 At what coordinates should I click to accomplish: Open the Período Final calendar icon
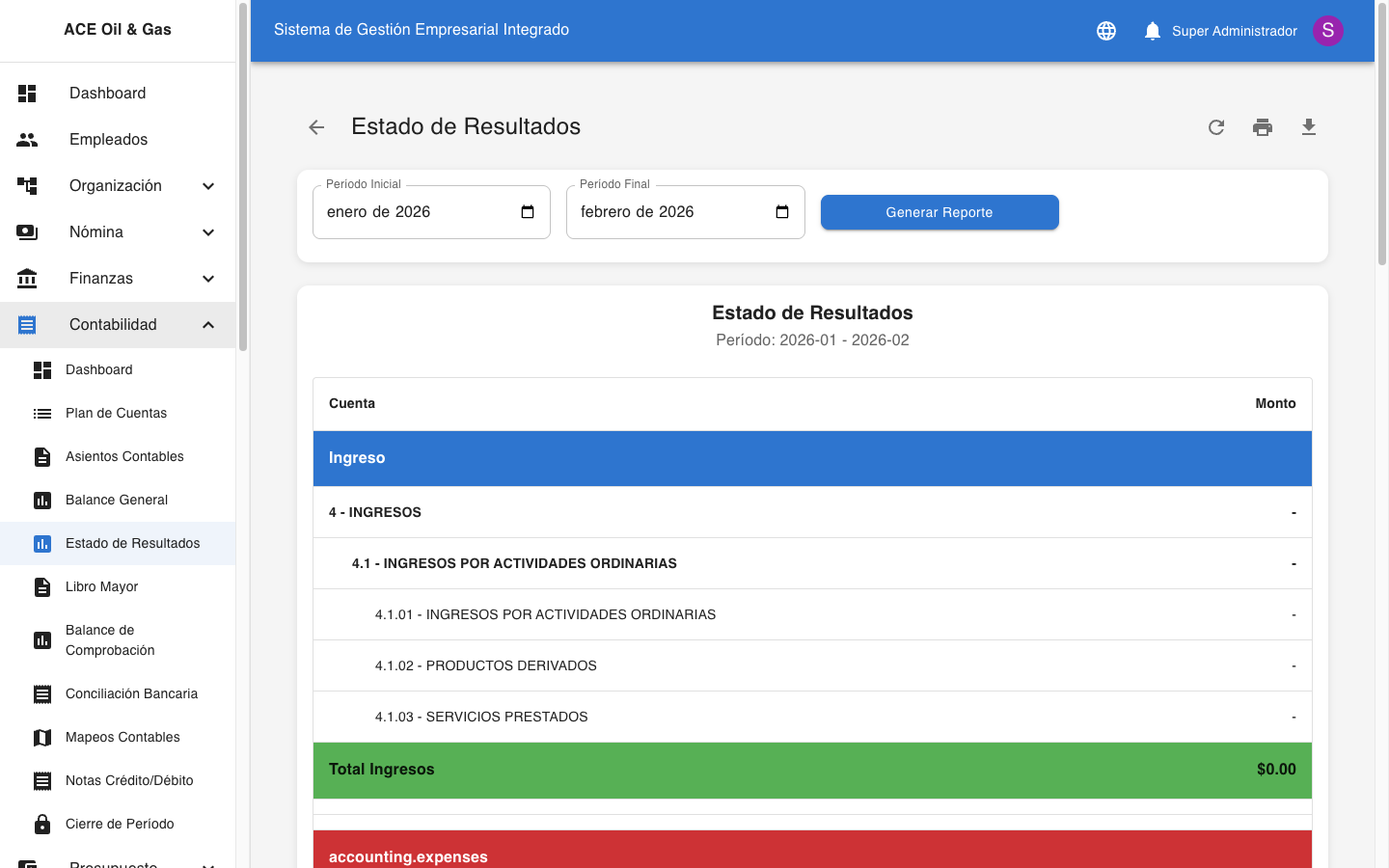(780, 211)
